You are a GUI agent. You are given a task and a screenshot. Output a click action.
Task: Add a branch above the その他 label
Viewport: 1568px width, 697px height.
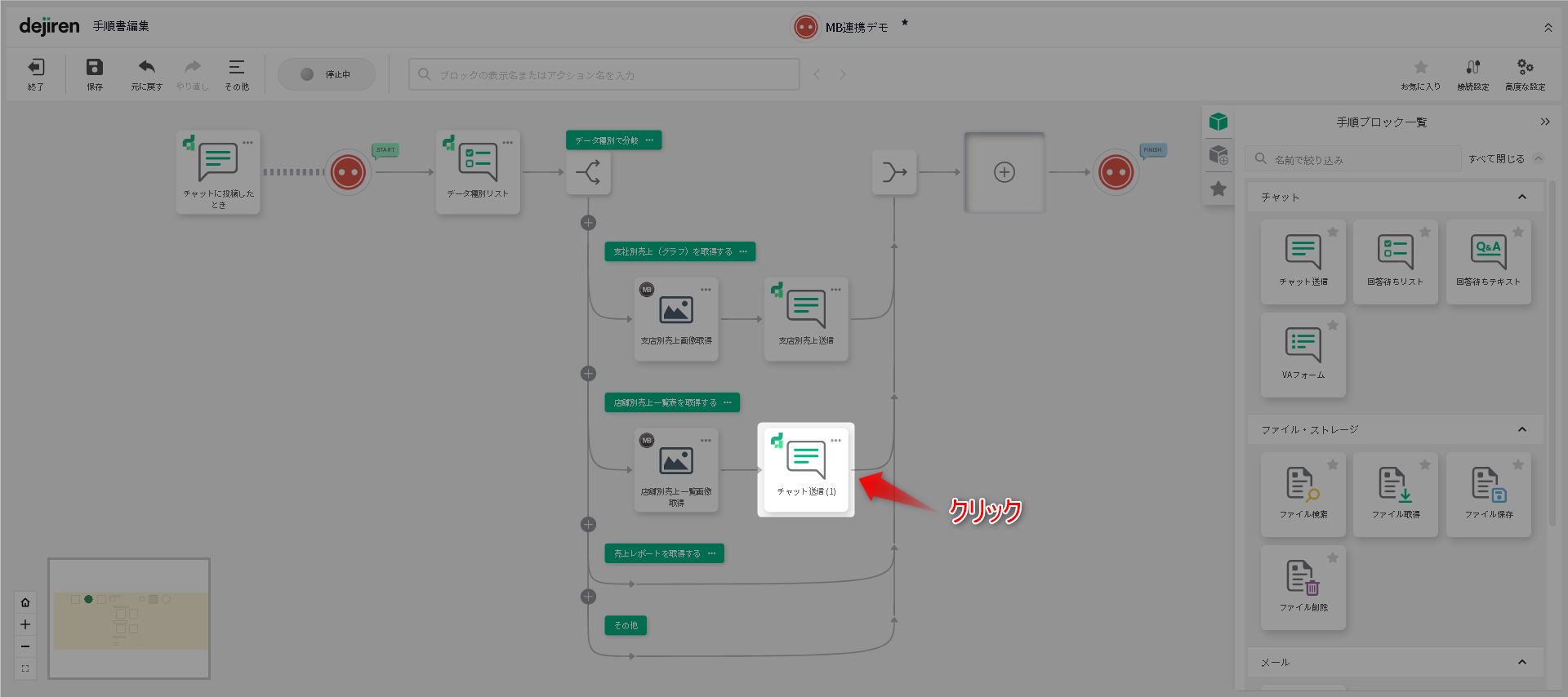click(588, 597)
